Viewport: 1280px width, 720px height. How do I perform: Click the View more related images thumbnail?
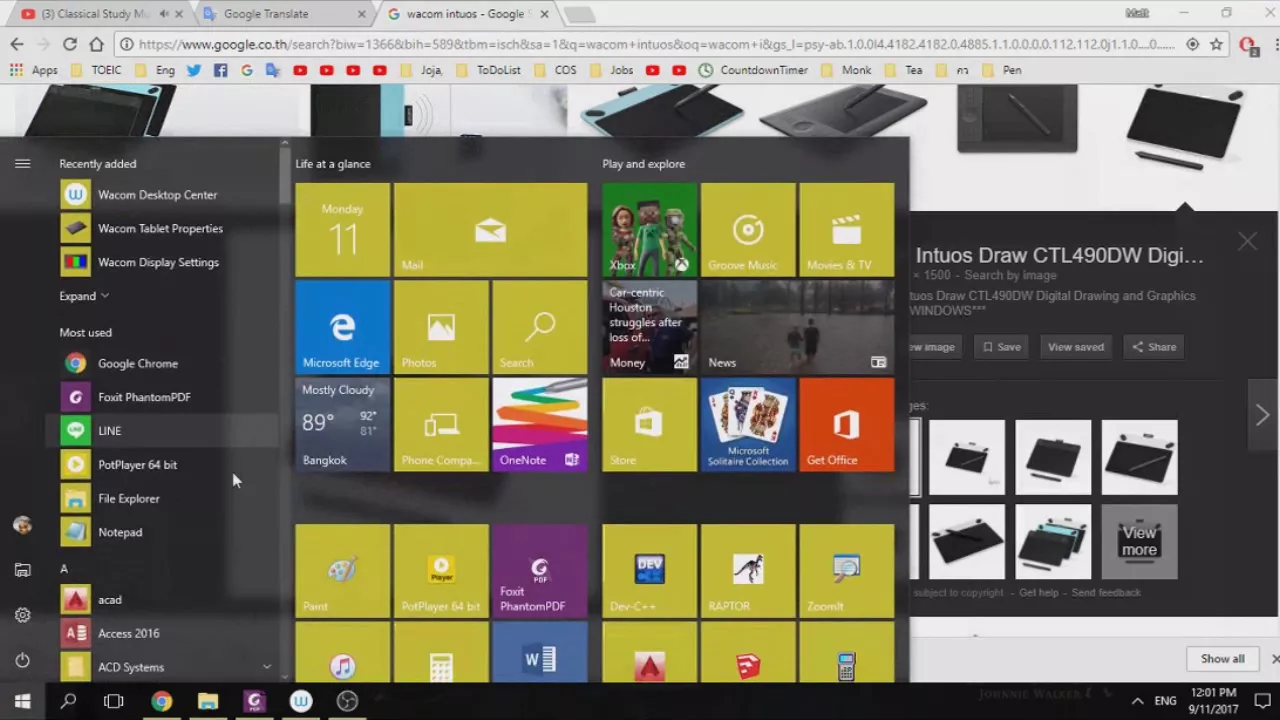pos(1139,542)
